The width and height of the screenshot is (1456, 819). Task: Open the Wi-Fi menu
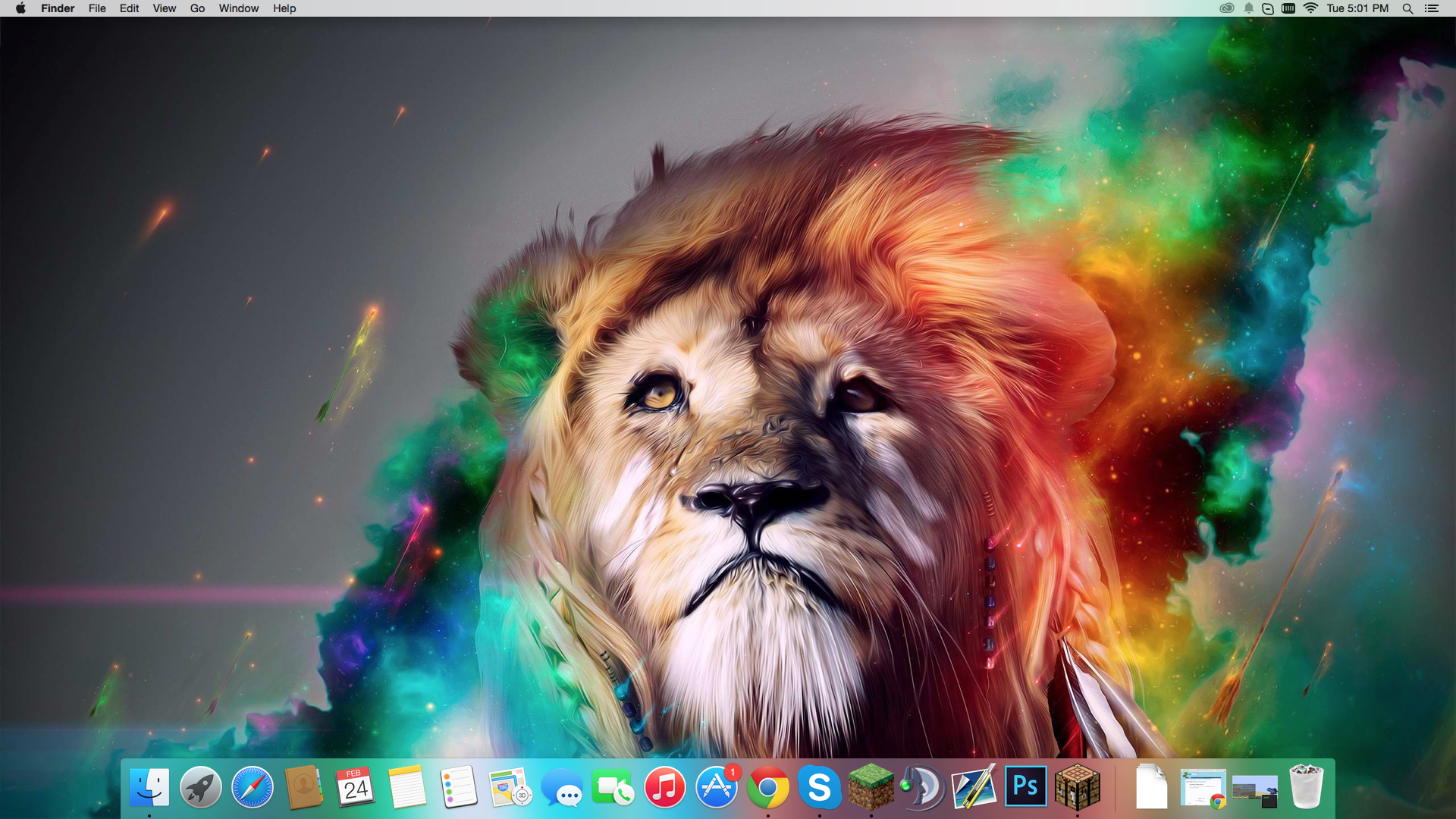click(1310, 8)
